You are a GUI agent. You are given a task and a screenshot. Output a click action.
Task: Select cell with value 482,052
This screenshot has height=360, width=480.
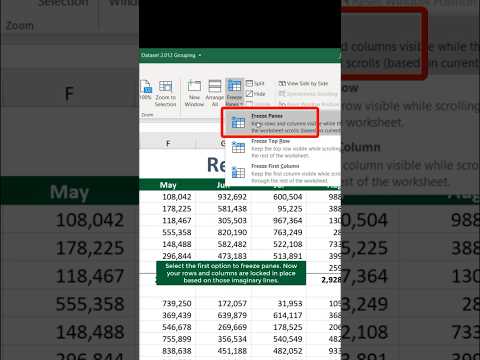(x=280, y=351)
